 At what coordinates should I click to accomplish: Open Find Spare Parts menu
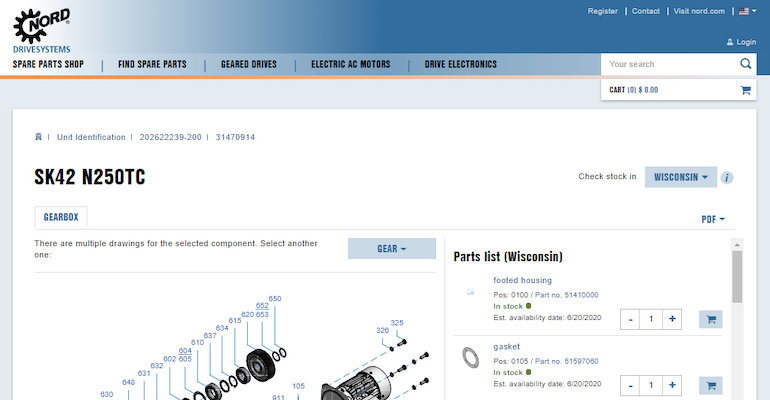point(152,64)
